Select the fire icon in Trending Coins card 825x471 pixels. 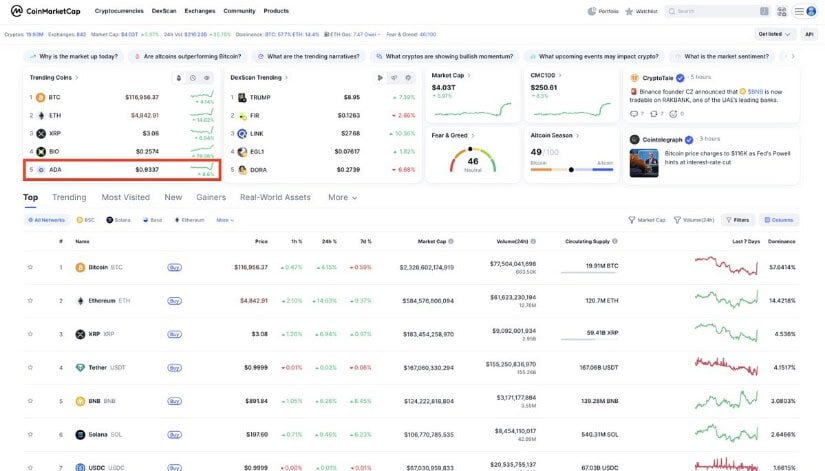179,78
